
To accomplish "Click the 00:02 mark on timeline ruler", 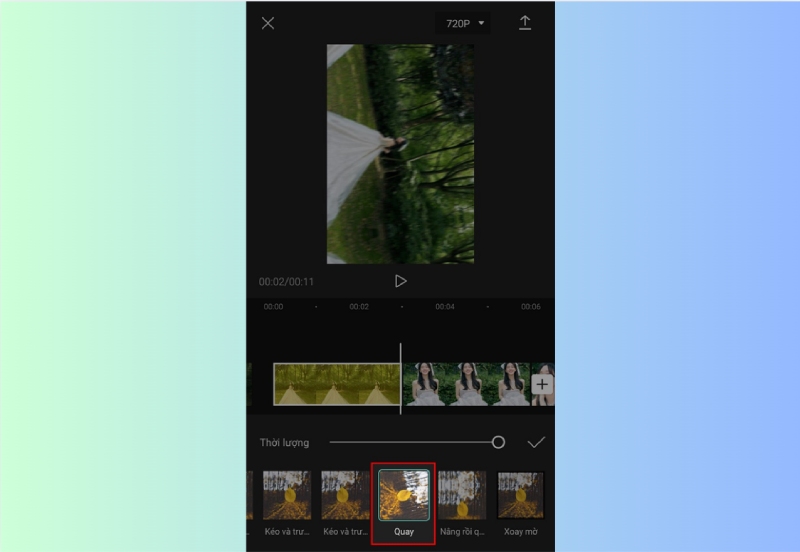I will pyautogui.click(x=359, y=307).
